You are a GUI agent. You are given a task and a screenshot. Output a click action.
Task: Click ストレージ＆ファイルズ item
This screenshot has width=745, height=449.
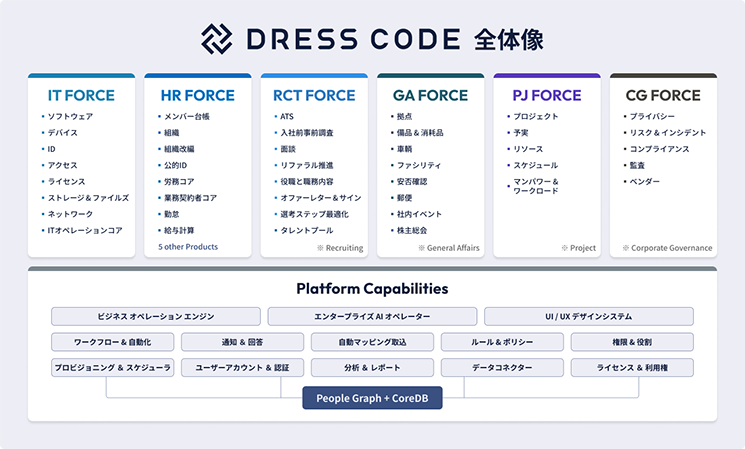(x=88, y=198)
